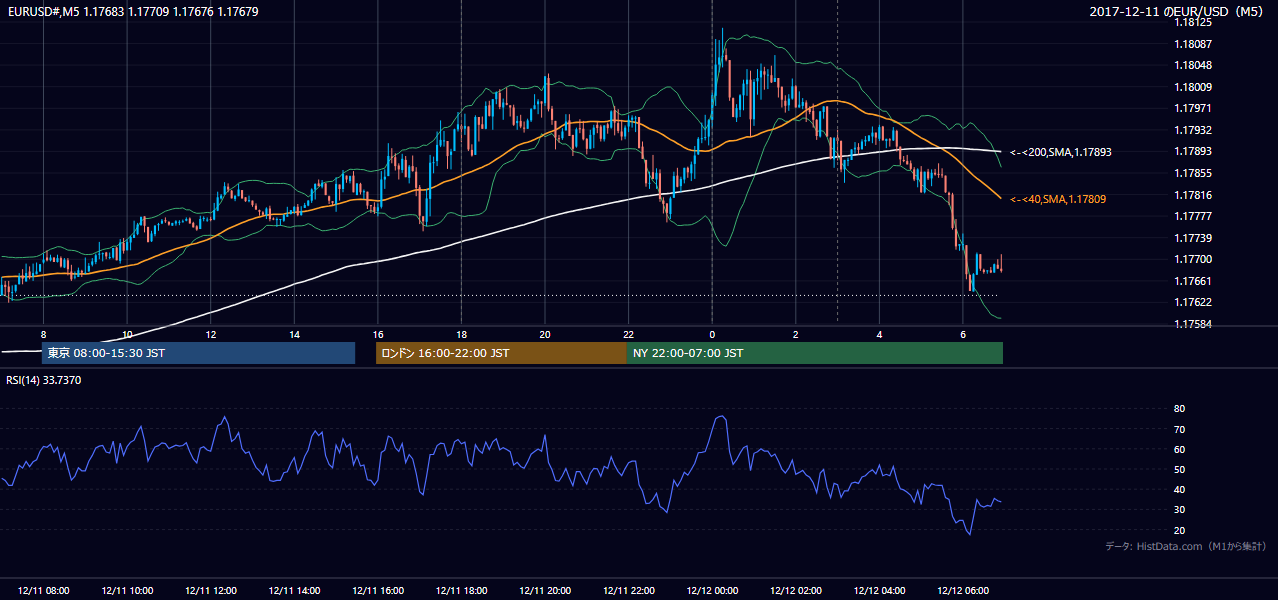Select the ロンドン 16:00-22:00 JST session bar
The width and height of the screenshot is (1278, 600).
pyautogui.click(x=501, y=353)
